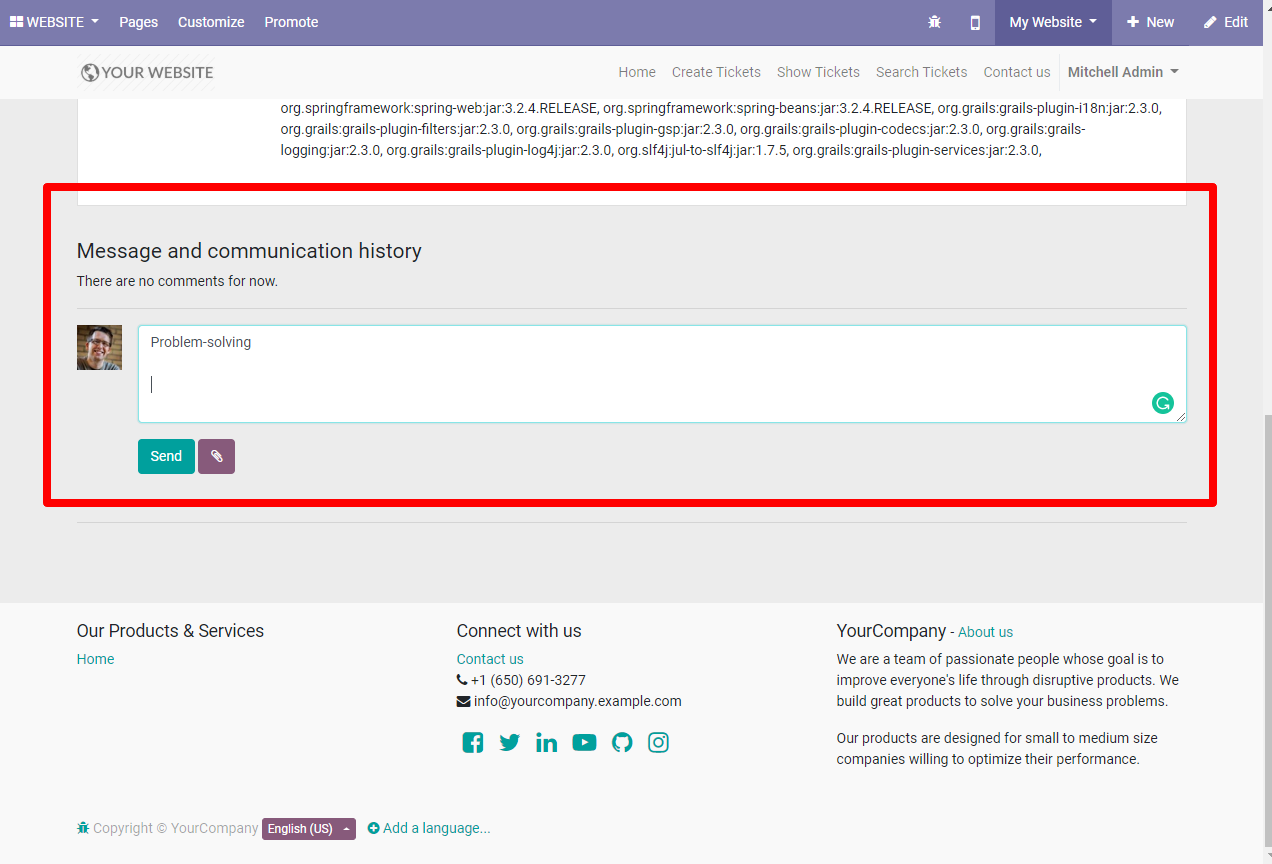Open the Mitchell Admin user menu
Screen dimensions: 1272x864
click(1123, 72)
